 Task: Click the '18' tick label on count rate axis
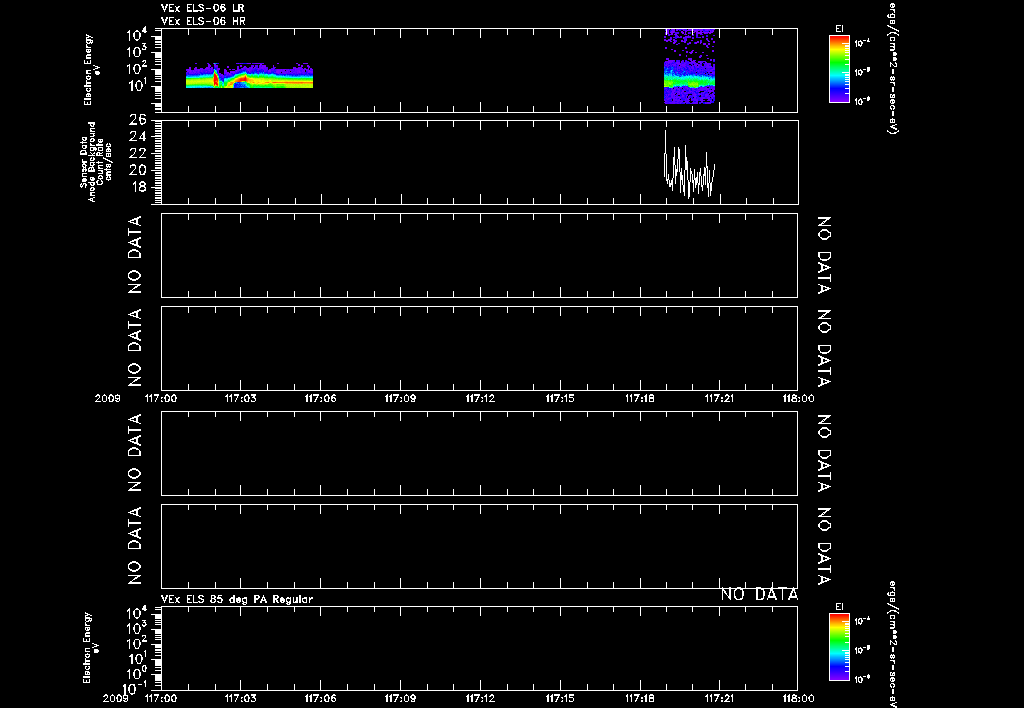pos(138,187)
